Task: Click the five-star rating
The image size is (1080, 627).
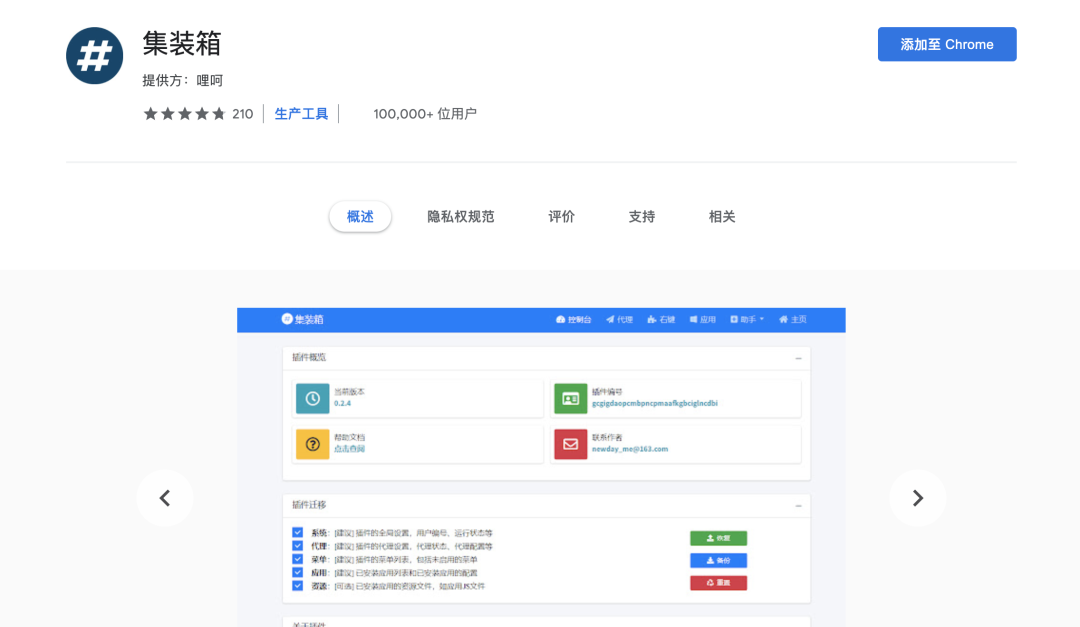Action: tap(184, 114)
